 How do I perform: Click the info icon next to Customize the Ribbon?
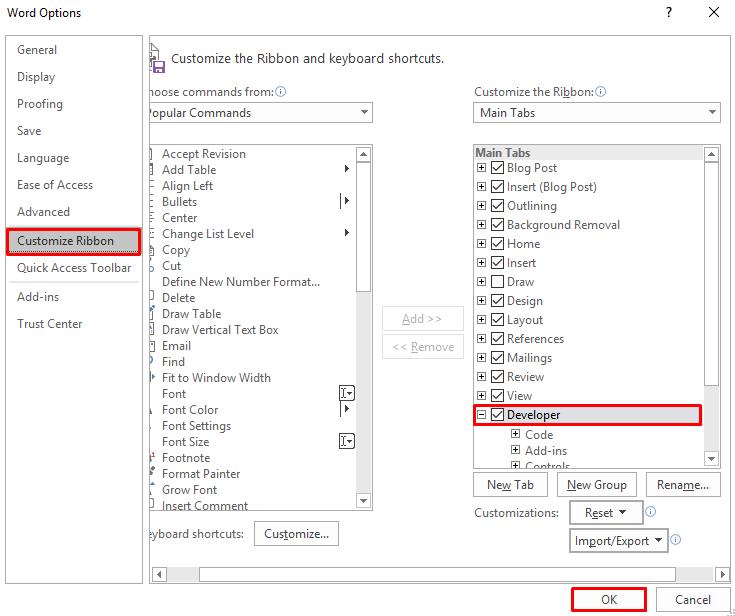(600, 91)
